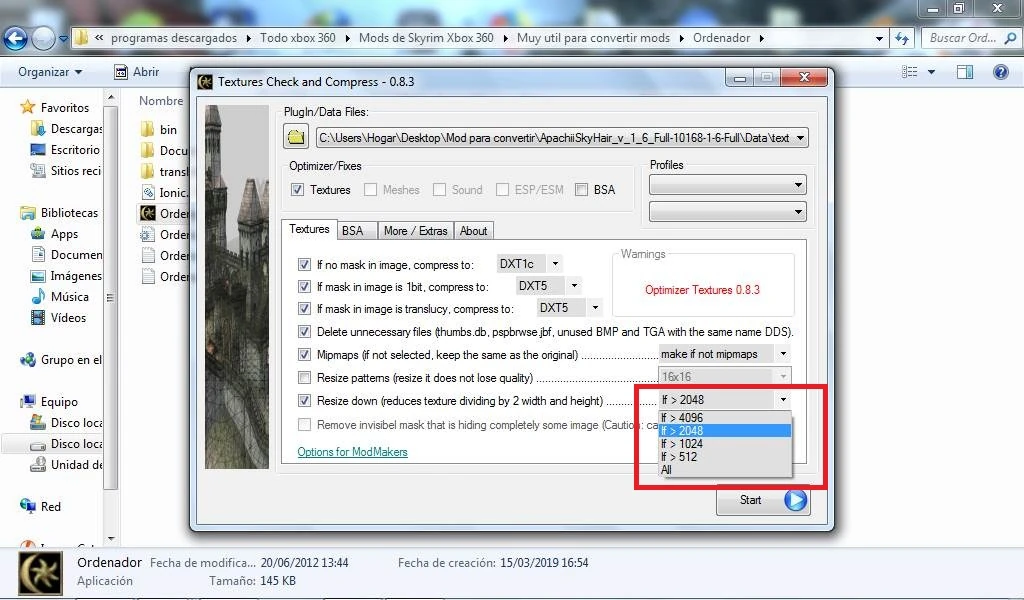Click 'Mods de Skyrim Xbox 360' breadcrumb

[x=426, y=38]
